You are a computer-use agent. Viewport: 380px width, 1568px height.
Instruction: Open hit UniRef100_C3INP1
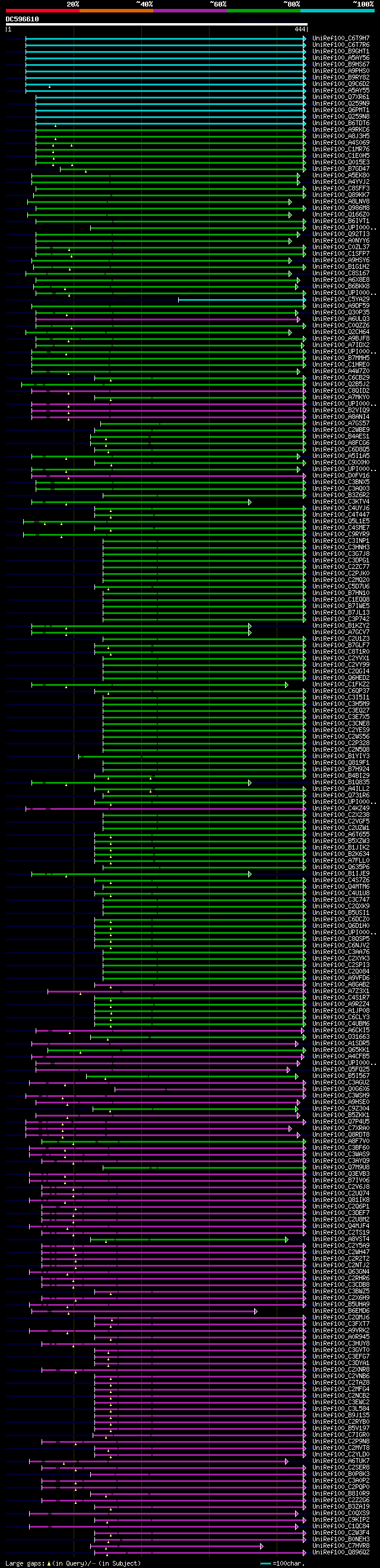click(x=340, y=540)
